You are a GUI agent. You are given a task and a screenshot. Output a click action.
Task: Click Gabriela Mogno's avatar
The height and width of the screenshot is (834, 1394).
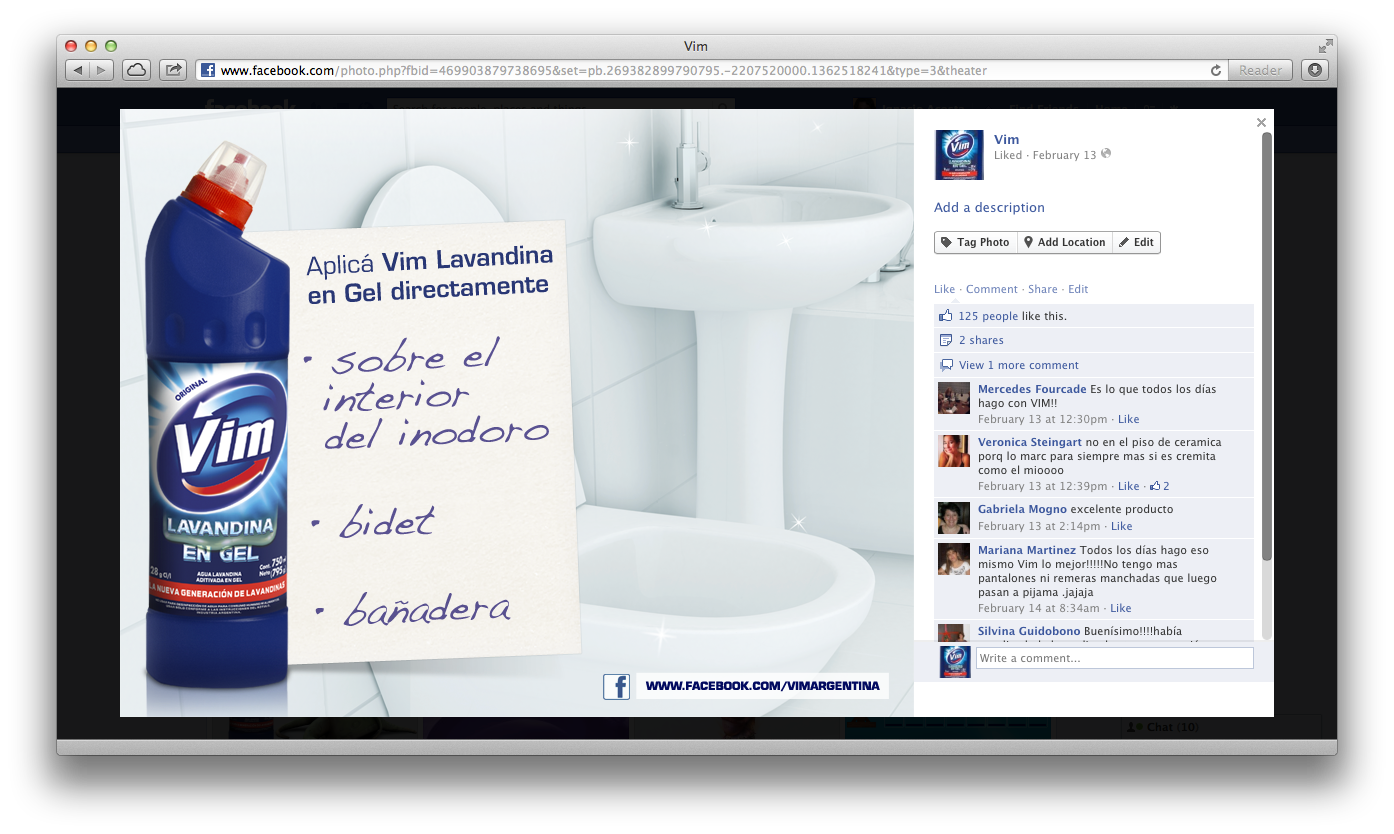(x=954, y=518)
